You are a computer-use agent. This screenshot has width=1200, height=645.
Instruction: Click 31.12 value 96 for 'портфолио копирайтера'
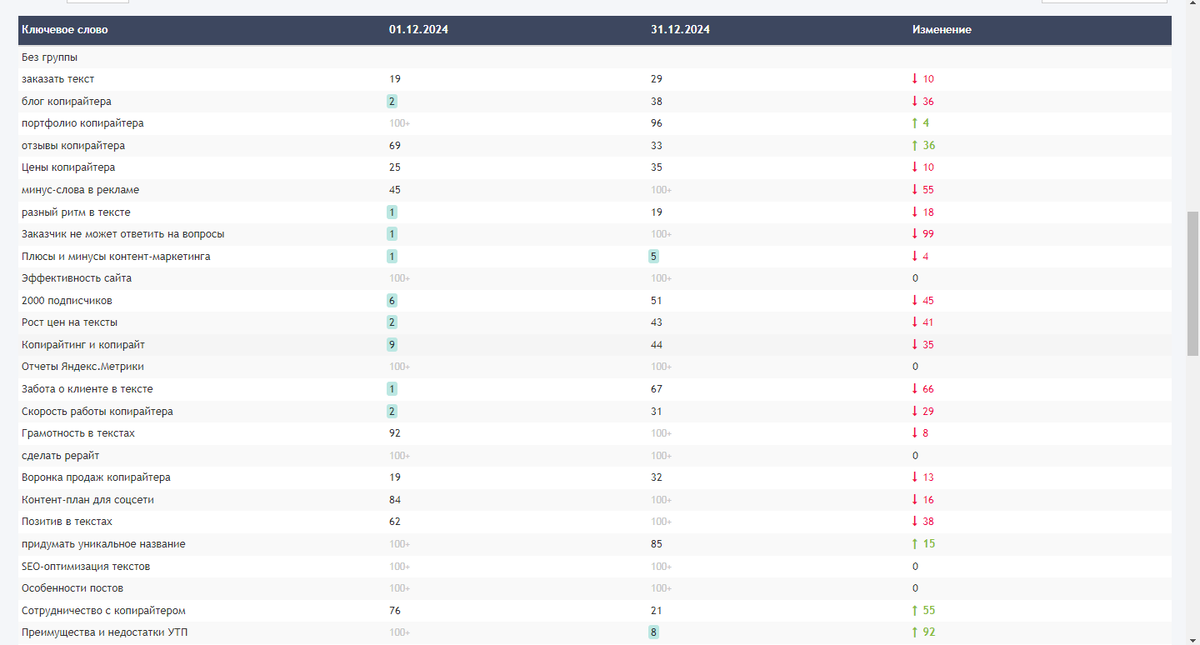tap(656, 123)
